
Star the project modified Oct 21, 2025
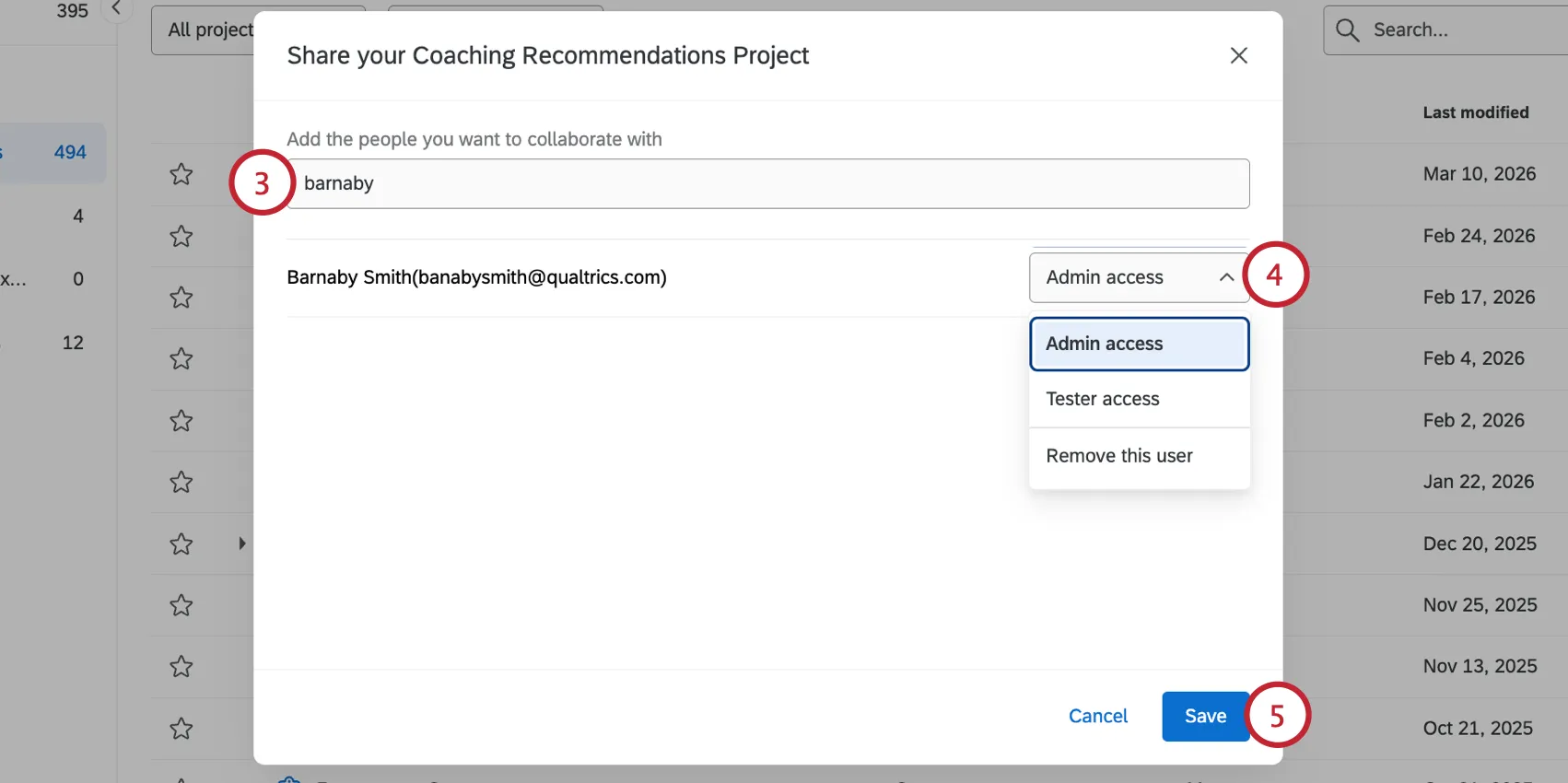[181, 729]
